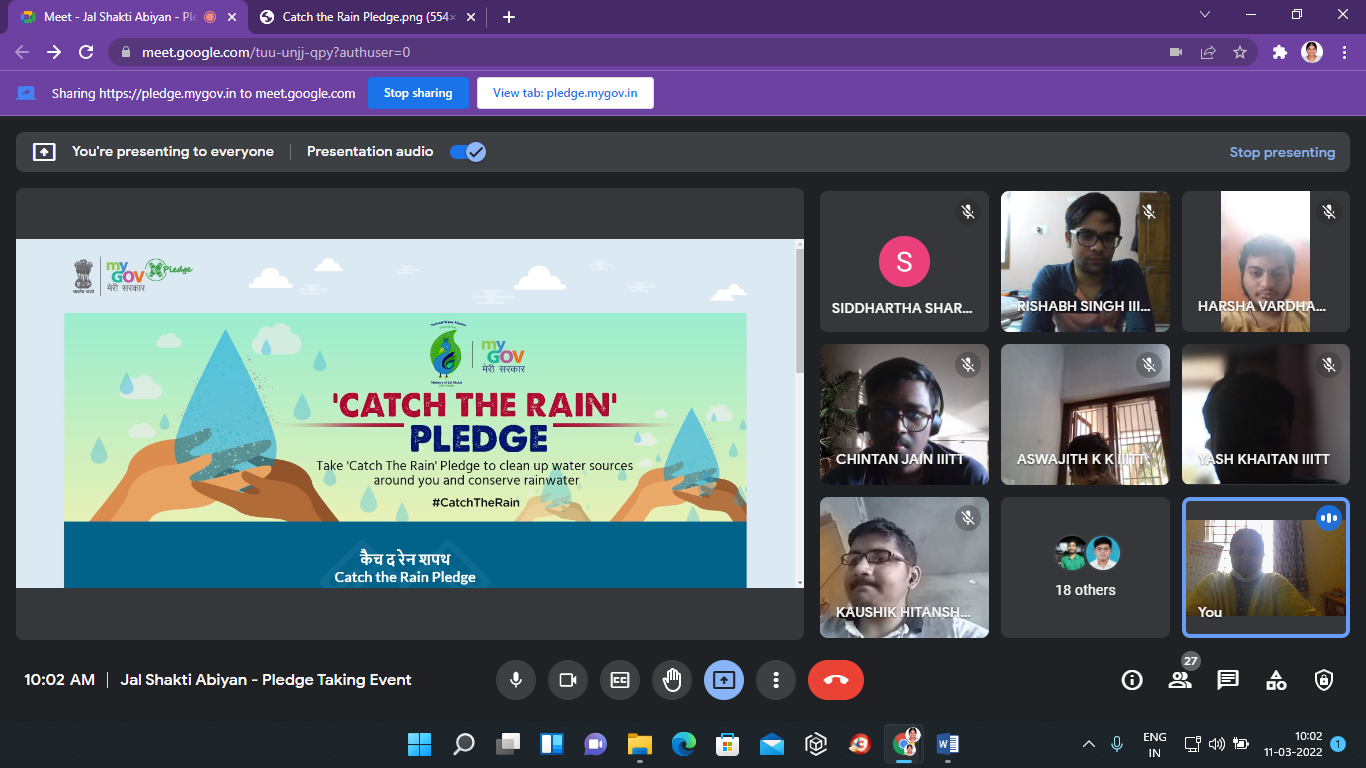The width and height of the screenshot is (1366, 768).
Task: Go back in browser history
Action: click(22, 52)
